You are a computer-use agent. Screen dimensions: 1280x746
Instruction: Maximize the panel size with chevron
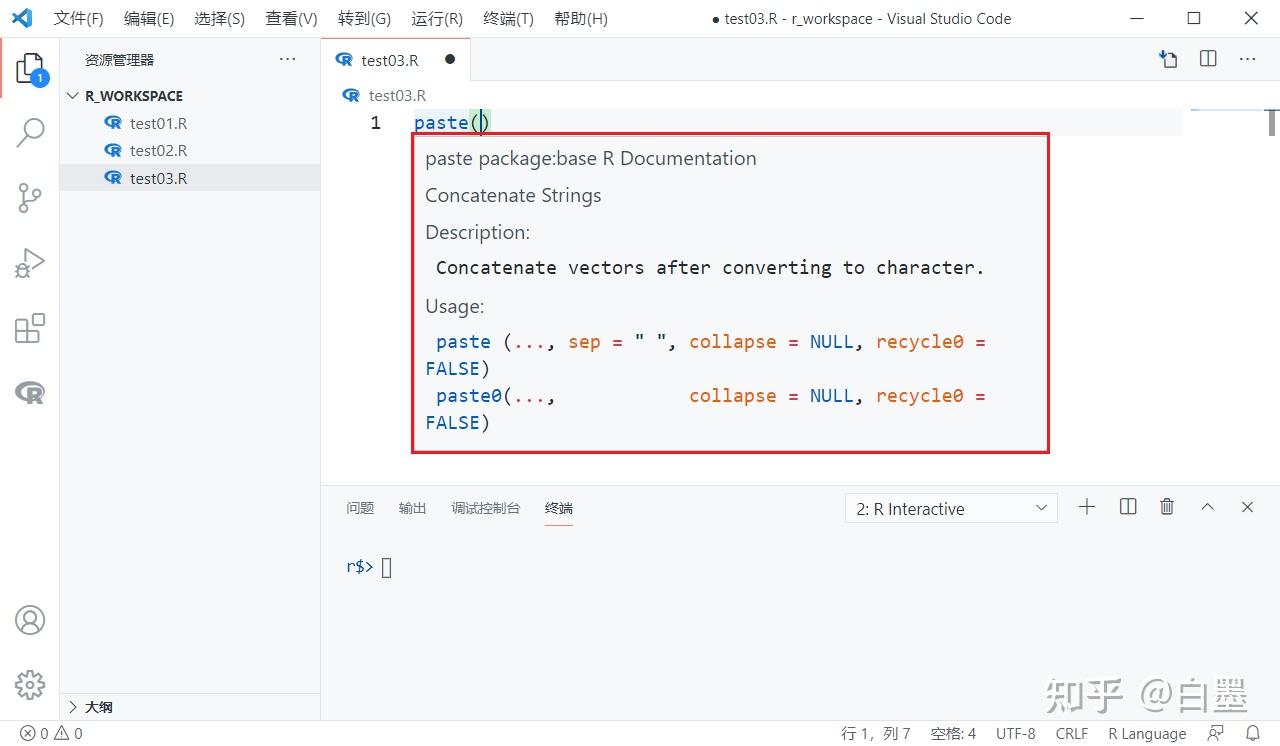1207,507
